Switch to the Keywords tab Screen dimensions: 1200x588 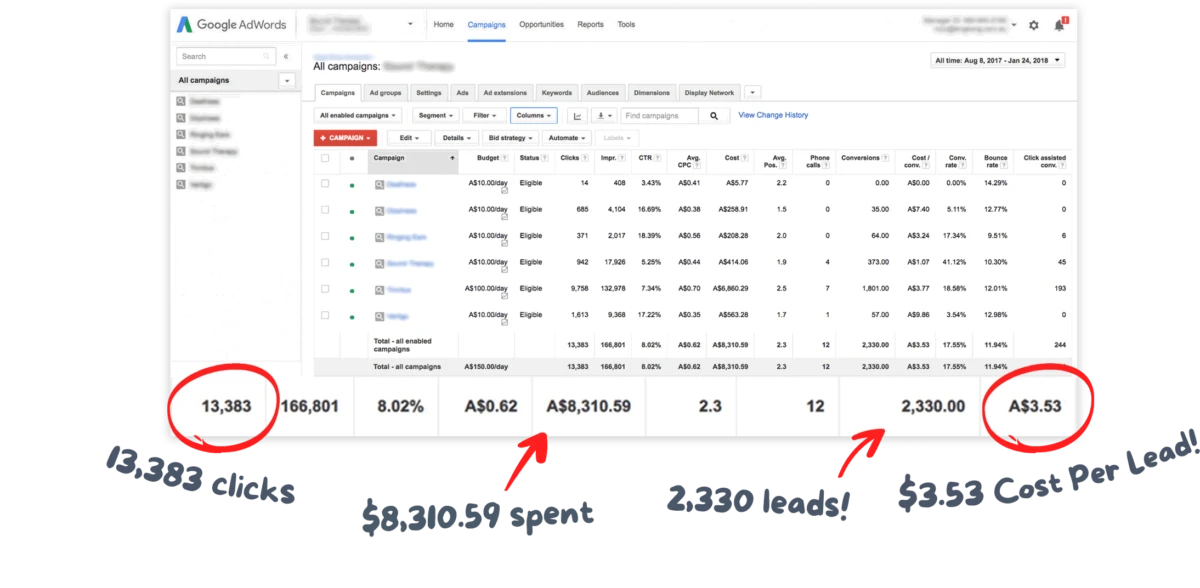(x=556, y=93)
